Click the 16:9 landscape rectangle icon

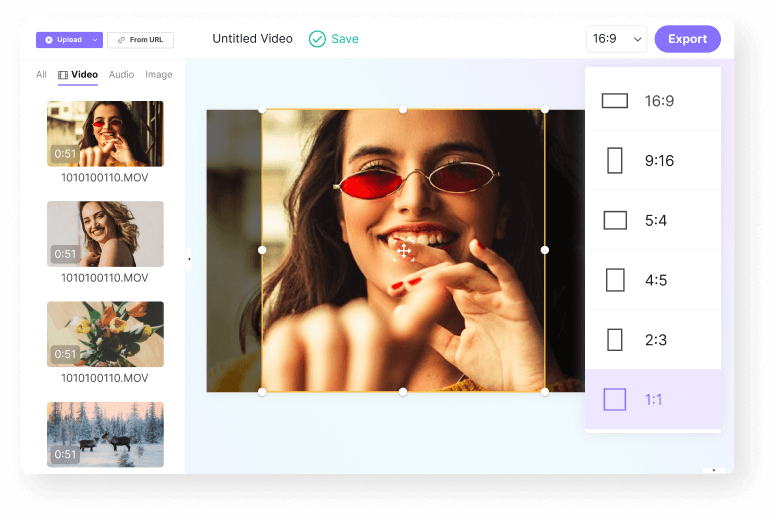(x=614, y=101)
